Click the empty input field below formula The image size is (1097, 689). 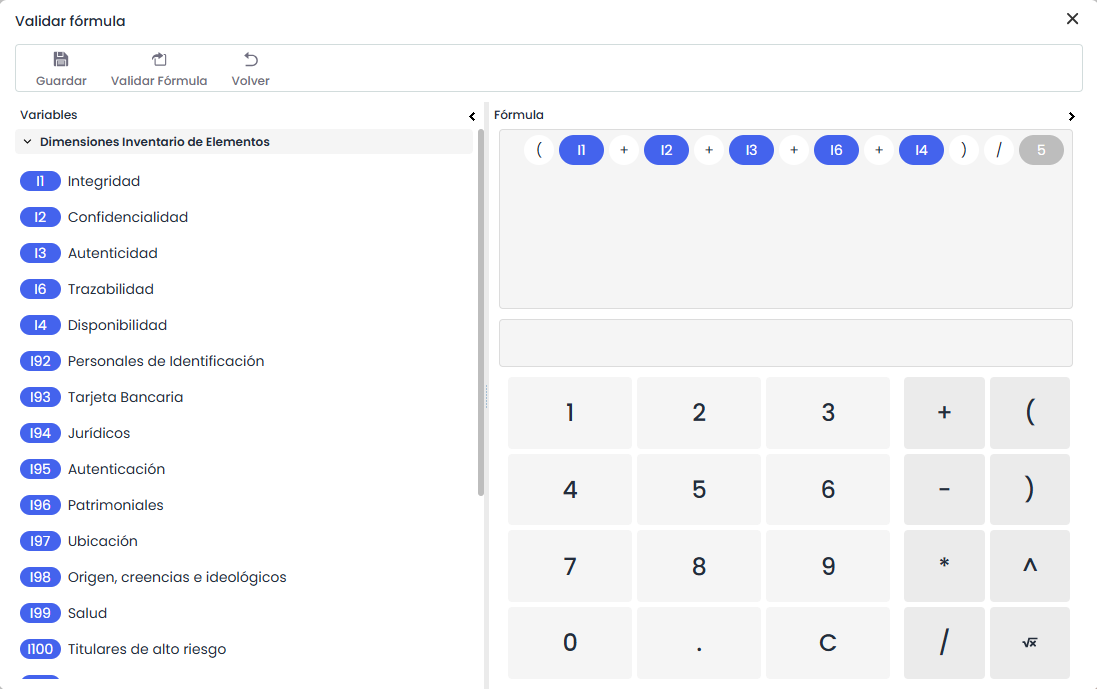click(785, 343)
